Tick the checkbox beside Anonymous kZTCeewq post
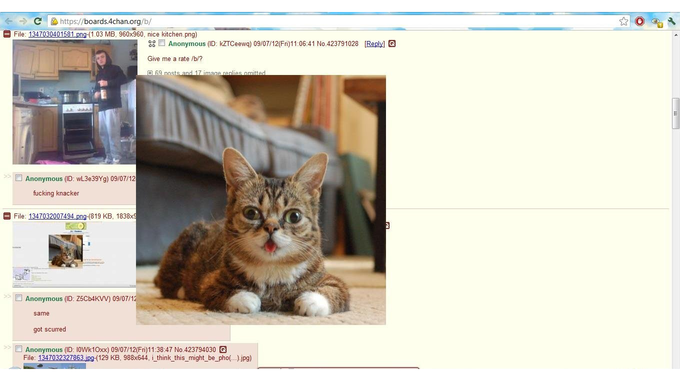Image resolution: width=680 pixels, height=384 pixels. pos(162,43)
